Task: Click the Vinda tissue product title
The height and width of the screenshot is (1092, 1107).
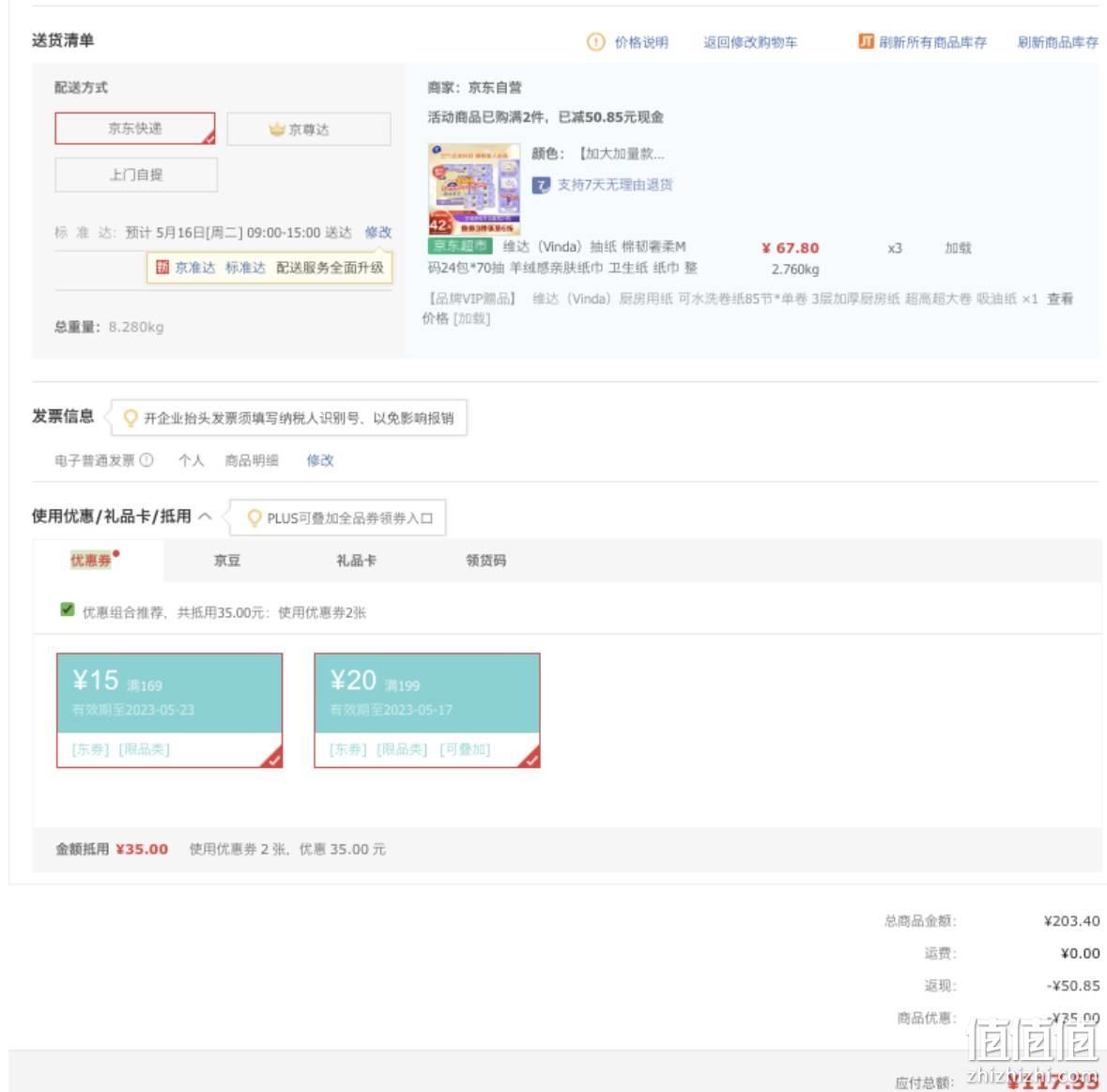Action: point(562,257)
